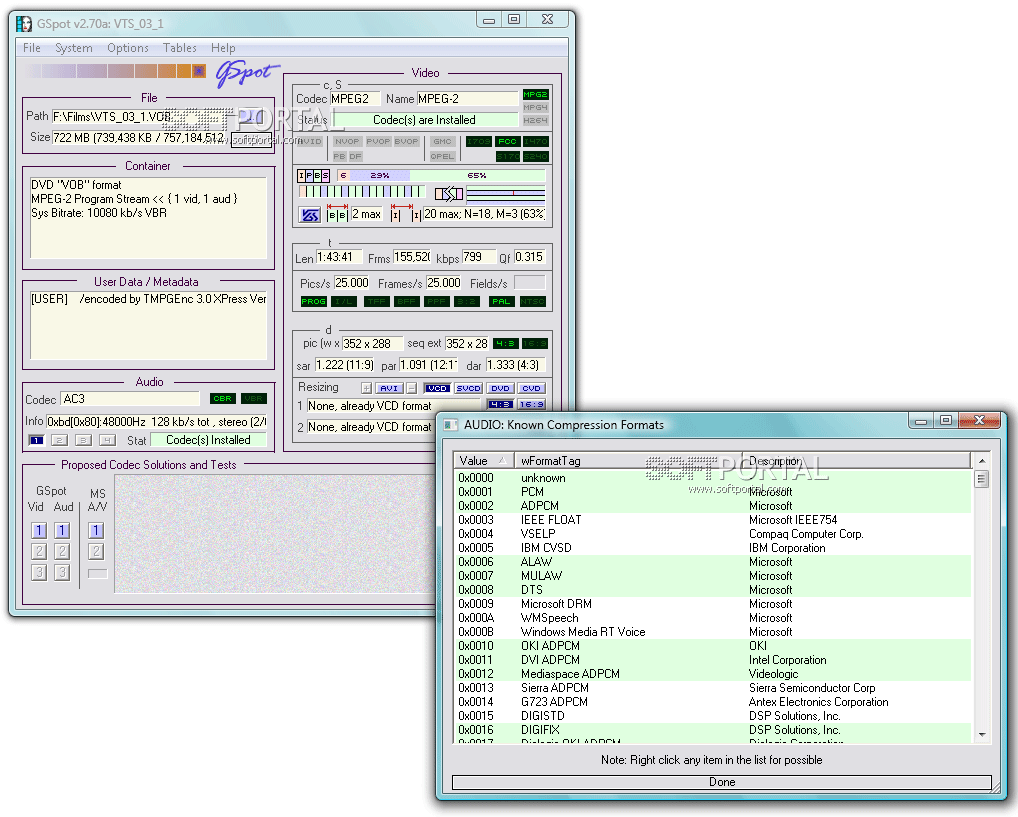The height and width of the screenshot is (817, 1018).
Task: Click the PAL standard indicator
Action: point(501,301)
